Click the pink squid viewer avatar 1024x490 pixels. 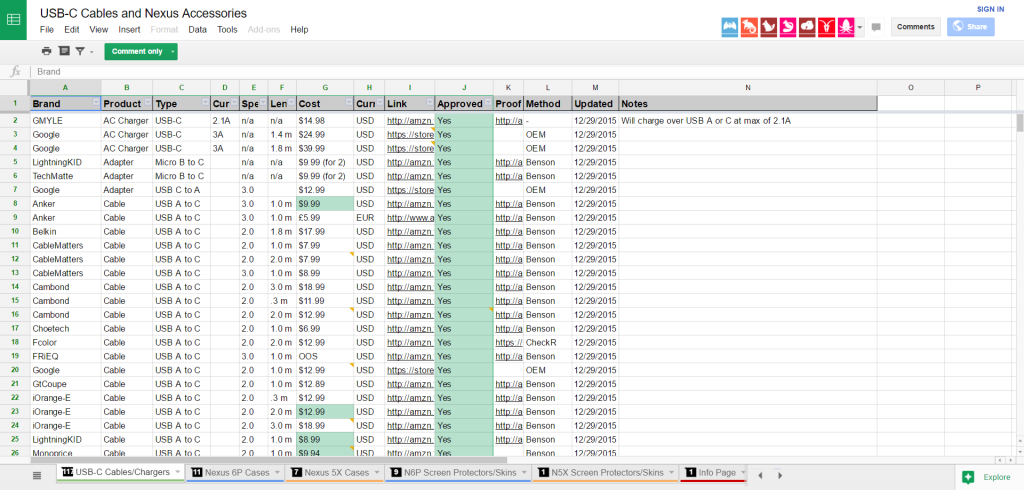pyautogui.click(x=846, y=27)
